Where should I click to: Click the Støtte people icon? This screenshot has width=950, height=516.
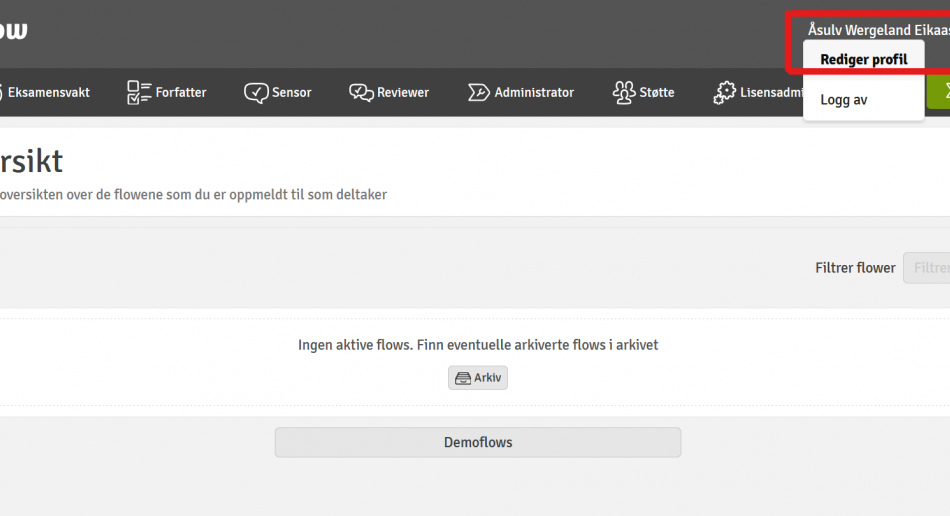coord(624,93)
